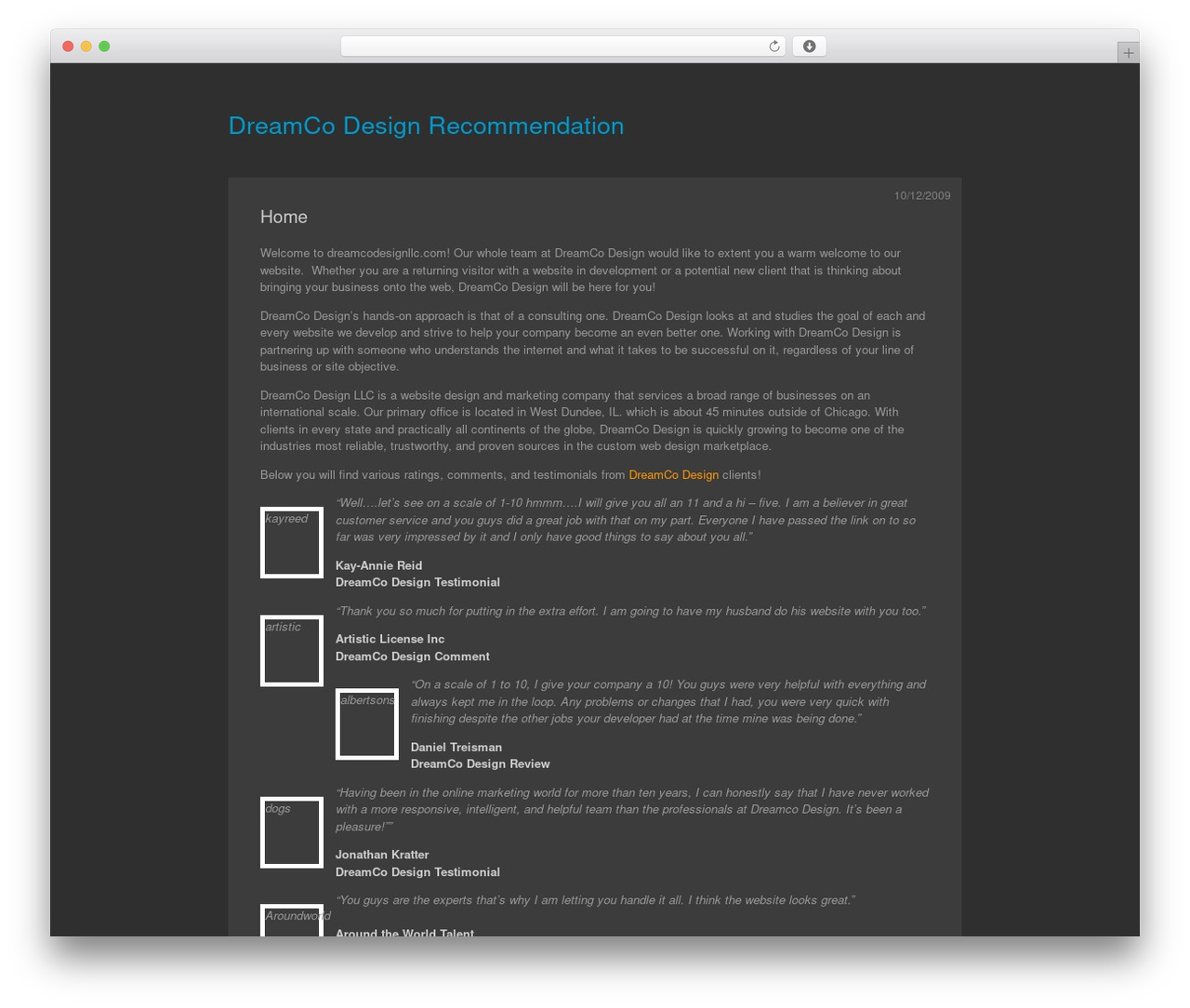Click the kayreed testimonial image

(x=292, y=542)
